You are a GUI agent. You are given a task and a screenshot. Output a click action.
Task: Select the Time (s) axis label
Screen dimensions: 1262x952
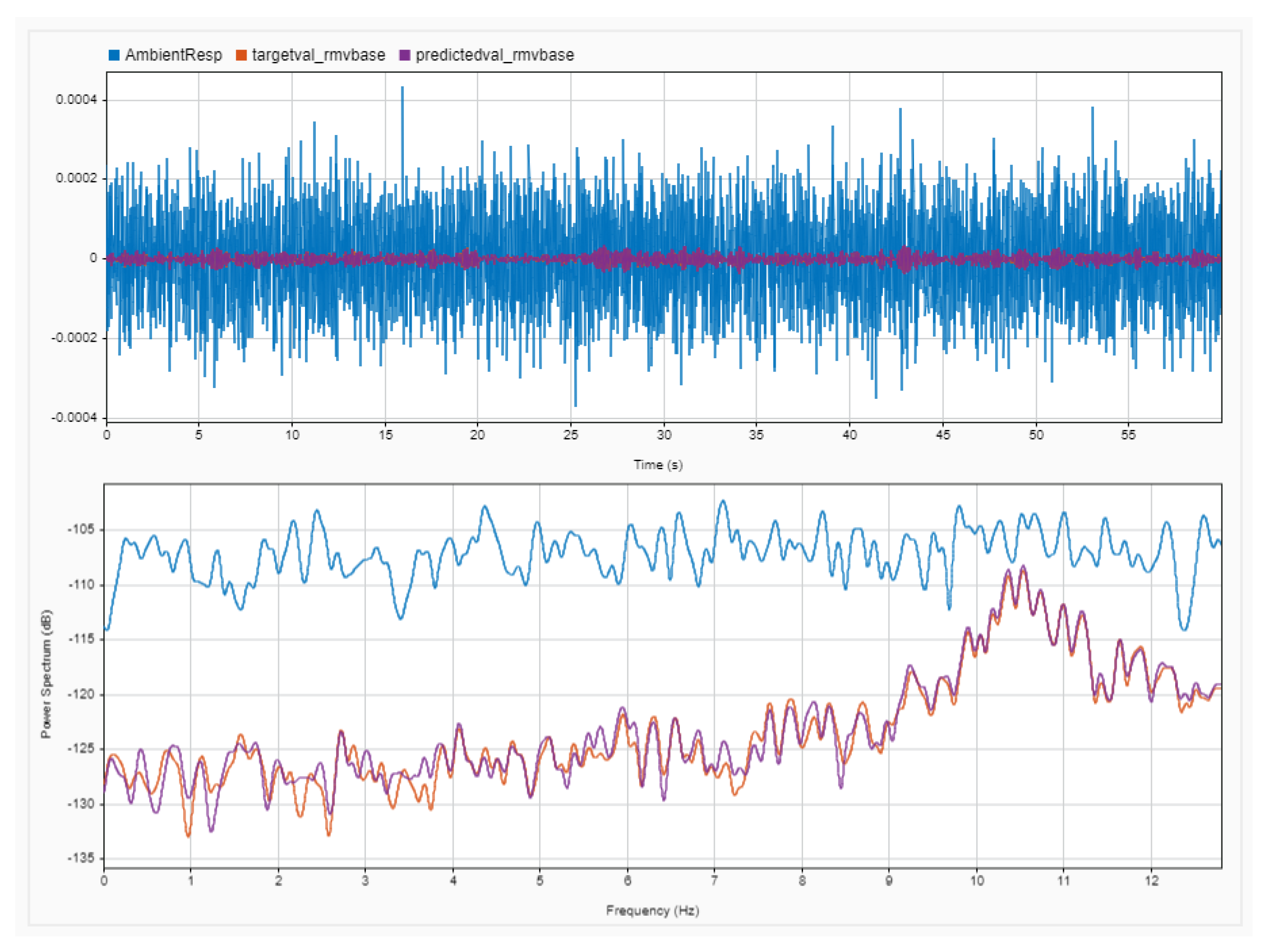658,465
